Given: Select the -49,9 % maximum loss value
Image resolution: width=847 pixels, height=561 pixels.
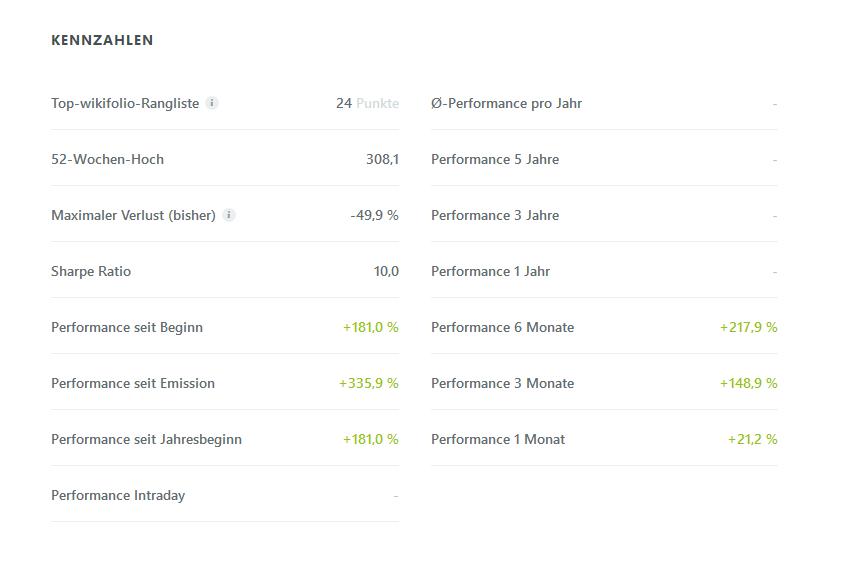Looking at the screenshot, I should click(374, 215).
